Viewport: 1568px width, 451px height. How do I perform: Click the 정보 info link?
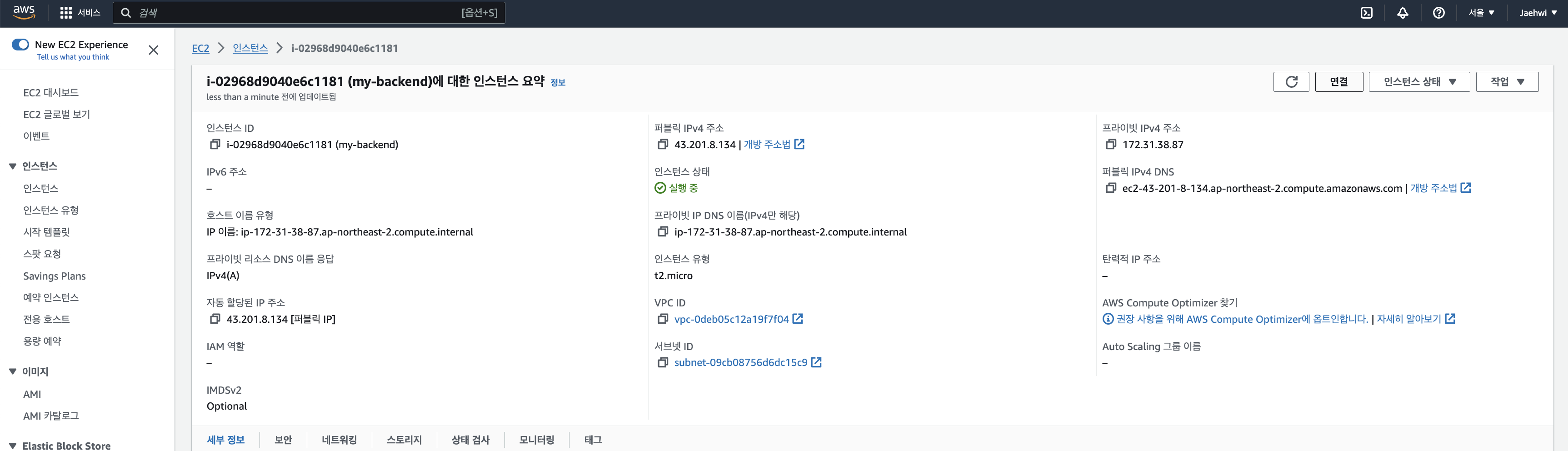tap(558, 83)
